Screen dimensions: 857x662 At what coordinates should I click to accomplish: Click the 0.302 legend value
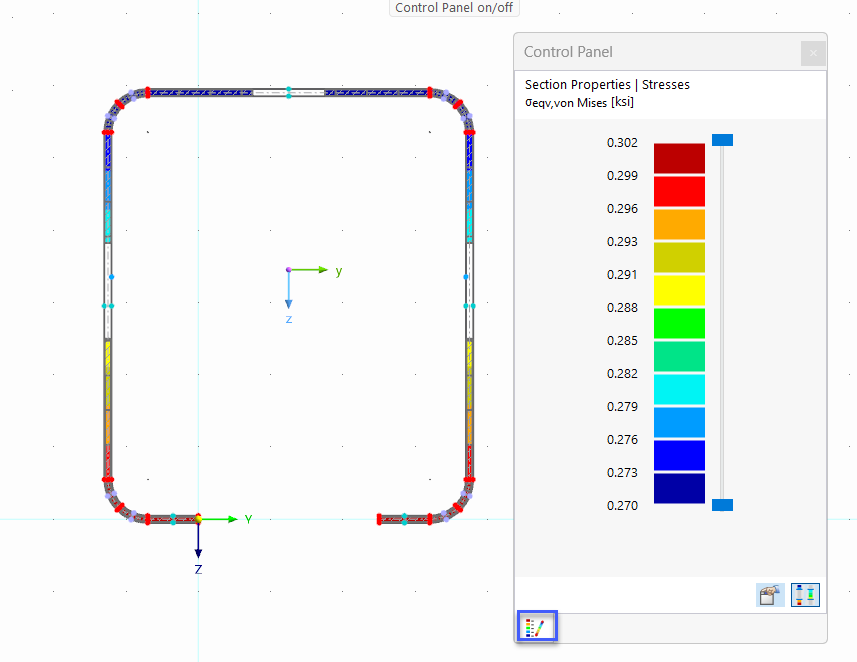(622, 143)
